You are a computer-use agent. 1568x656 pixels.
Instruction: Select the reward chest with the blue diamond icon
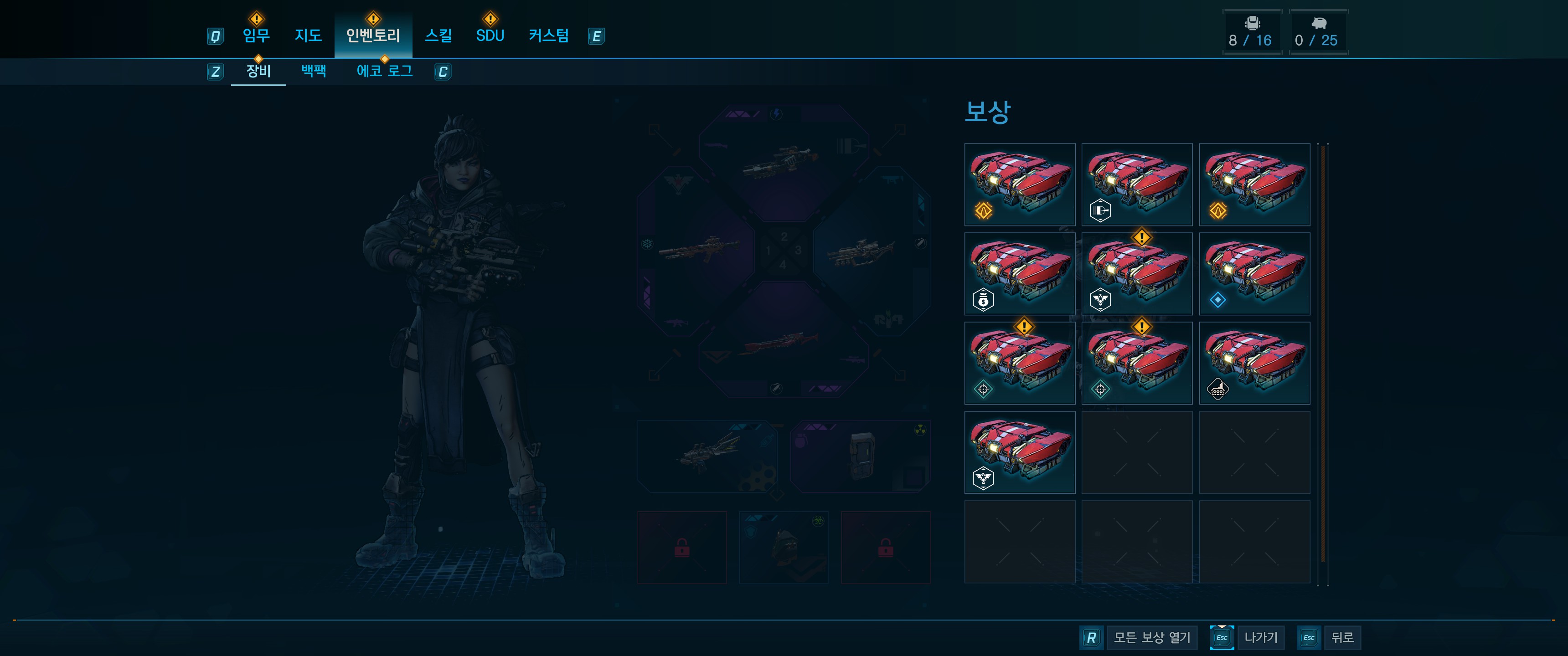pos(1254,274)
